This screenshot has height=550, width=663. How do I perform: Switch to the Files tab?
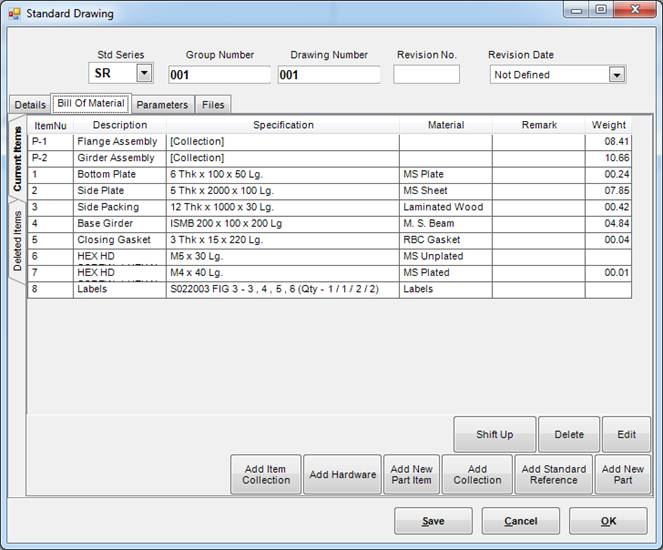[213, 104]
